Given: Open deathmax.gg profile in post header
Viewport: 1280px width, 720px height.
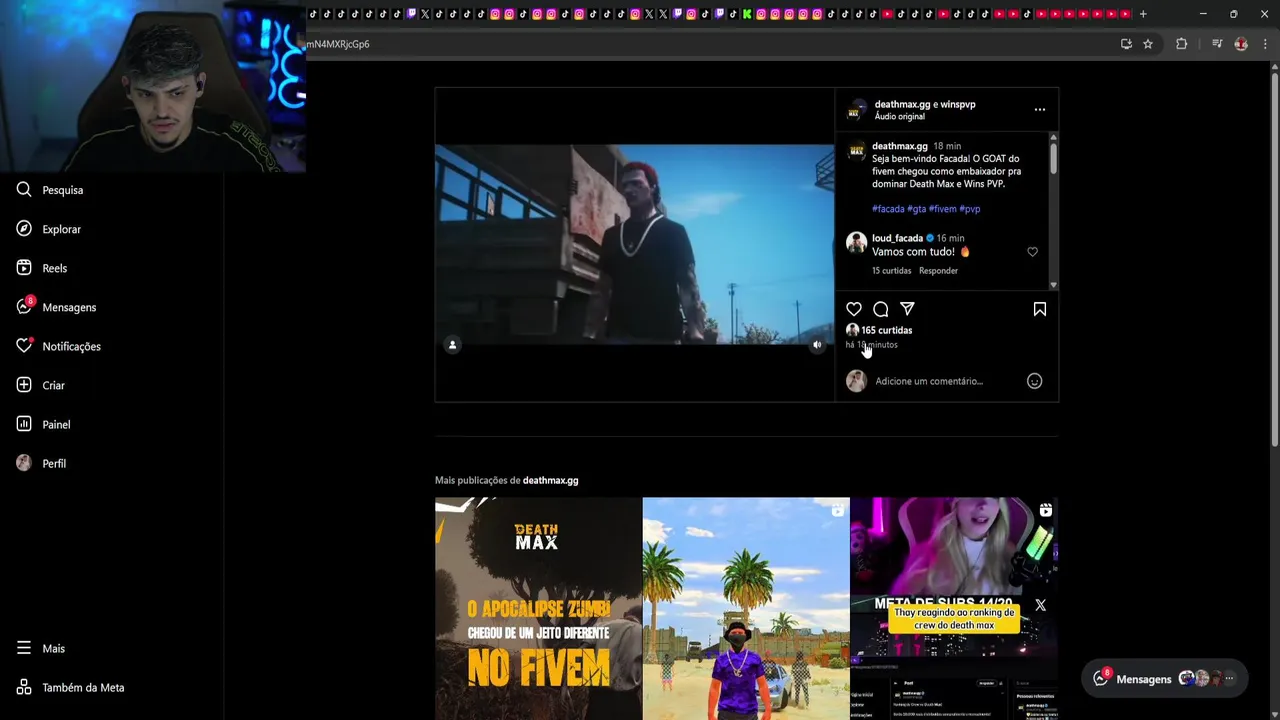Looking at the screenshot, I should pyautogui.click(x=903, y=104).
